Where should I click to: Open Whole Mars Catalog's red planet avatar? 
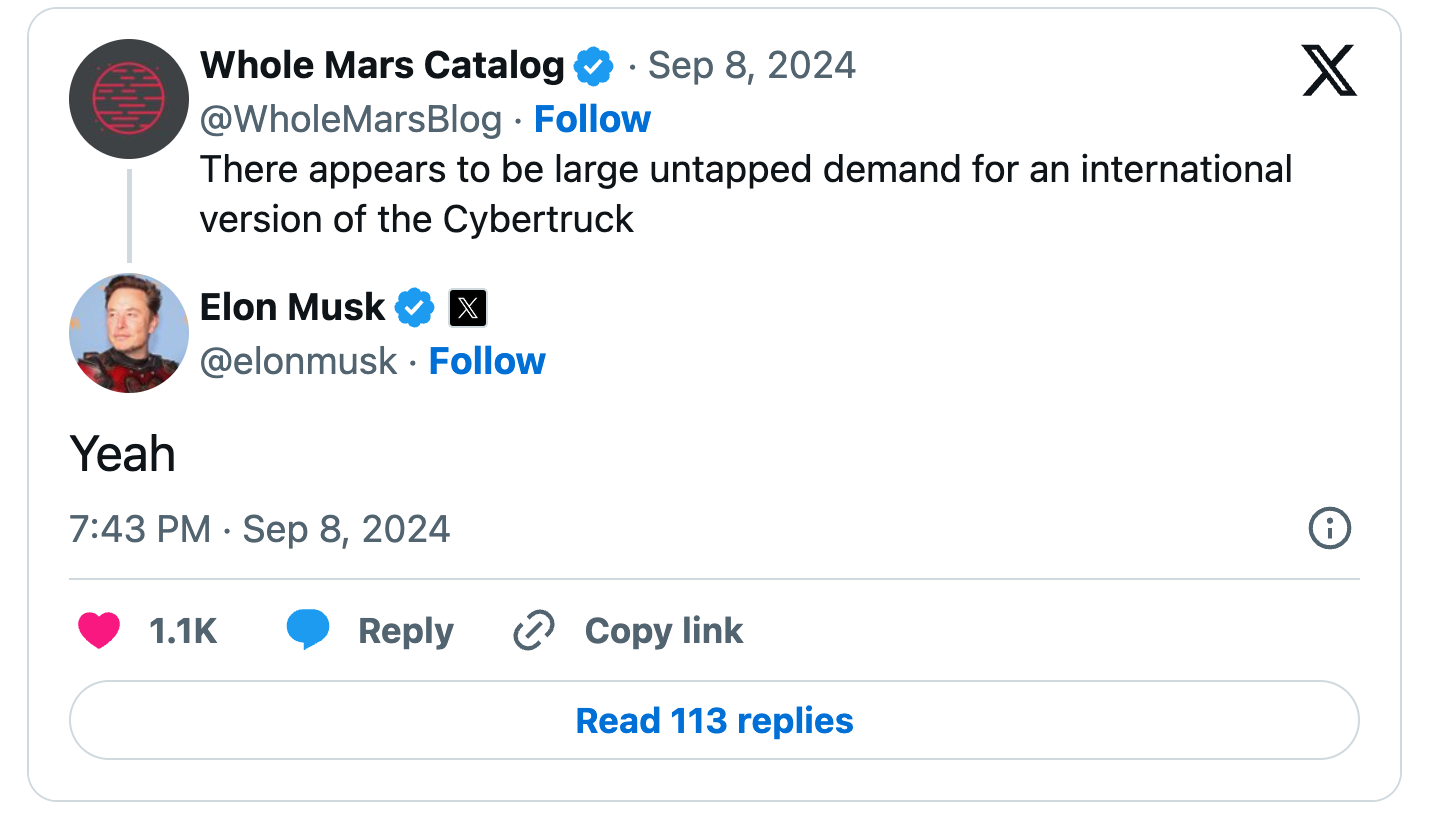click(x=129, y=99)
